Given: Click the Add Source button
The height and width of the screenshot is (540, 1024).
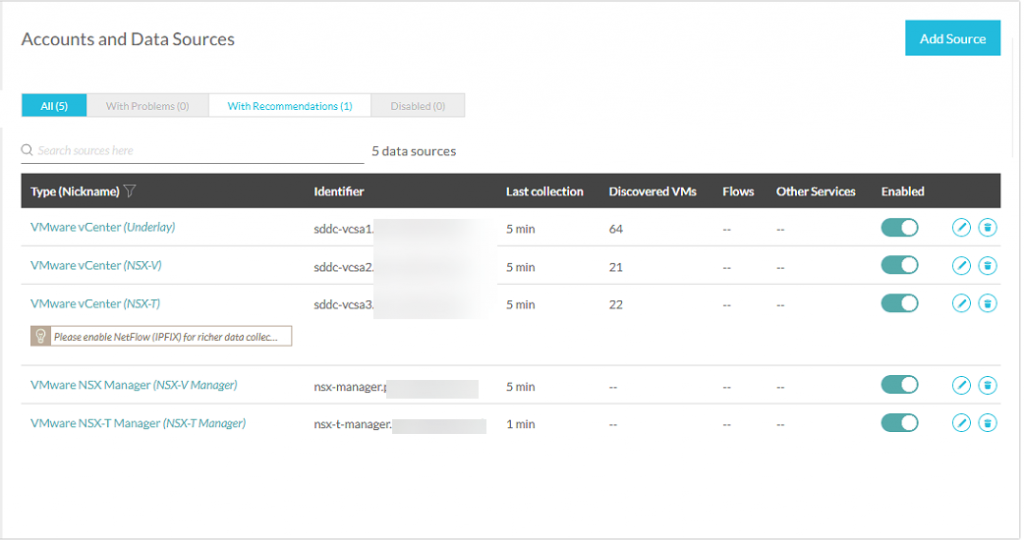Looking at the screenshot, I should click(x=952, y=39).
